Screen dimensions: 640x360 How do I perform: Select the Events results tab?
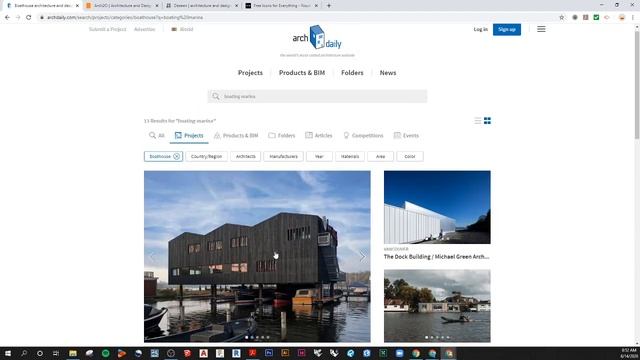tap(406, 136)
